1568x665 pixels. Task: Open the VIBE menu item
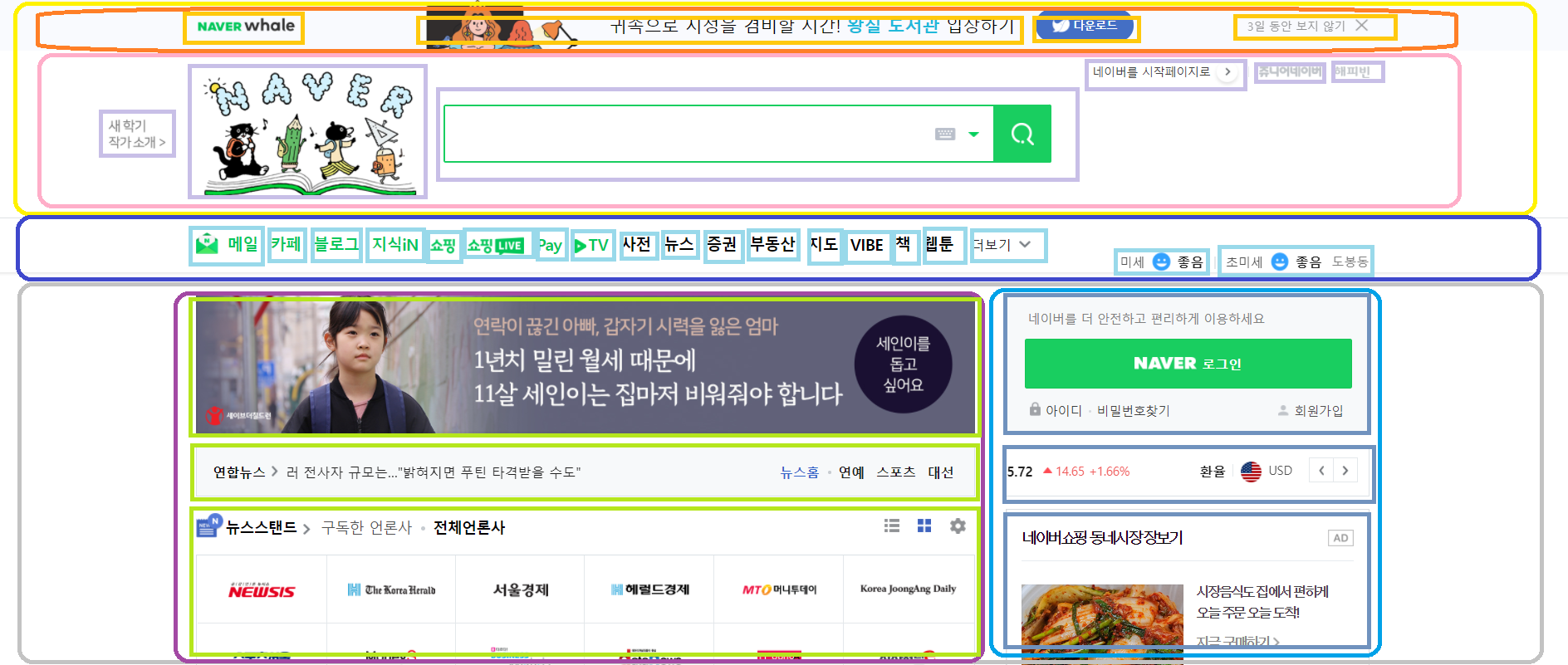coord(867,245)
